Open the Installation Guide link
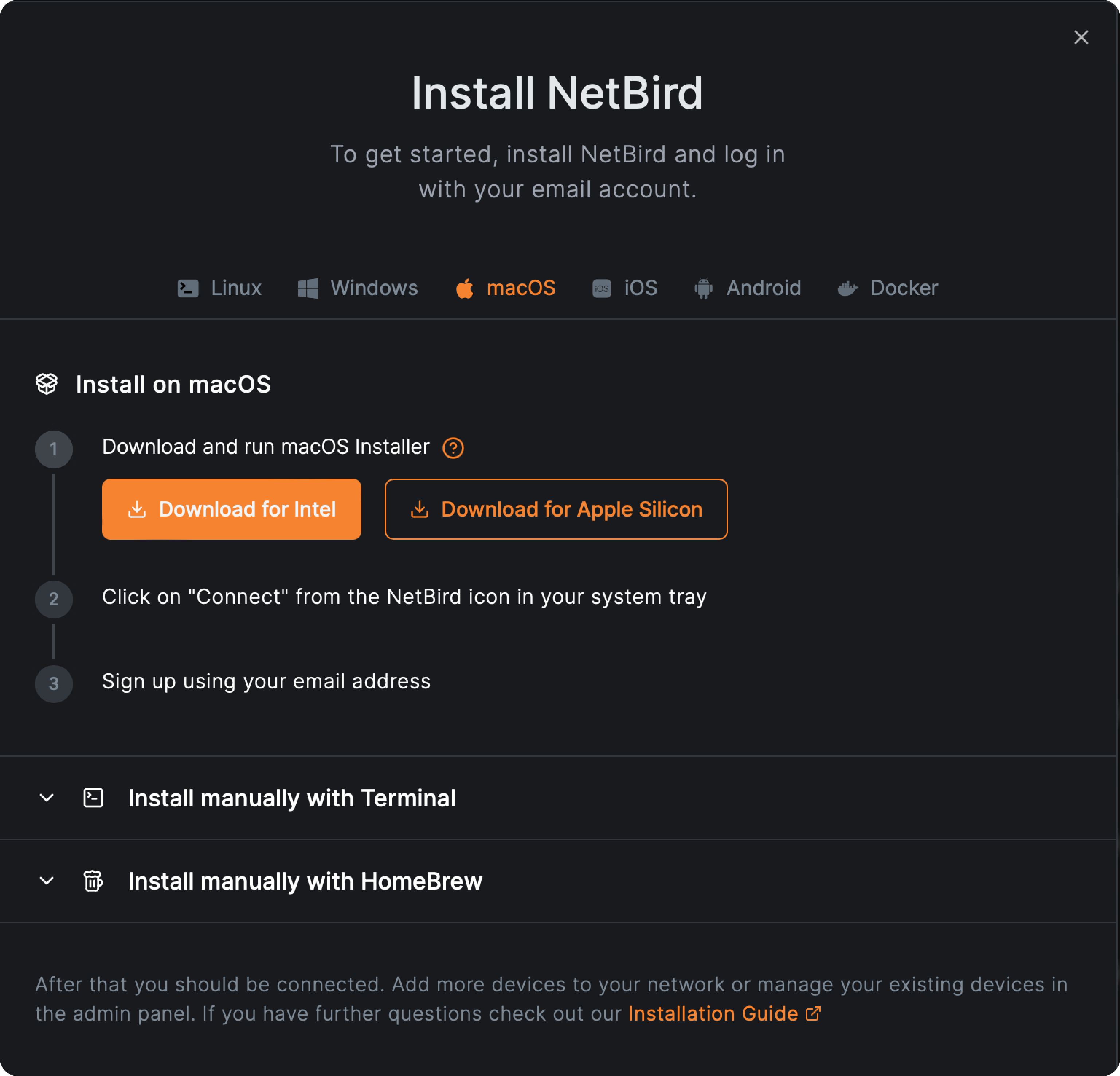1120x1076 pixels. click(x=713, y=1014)
